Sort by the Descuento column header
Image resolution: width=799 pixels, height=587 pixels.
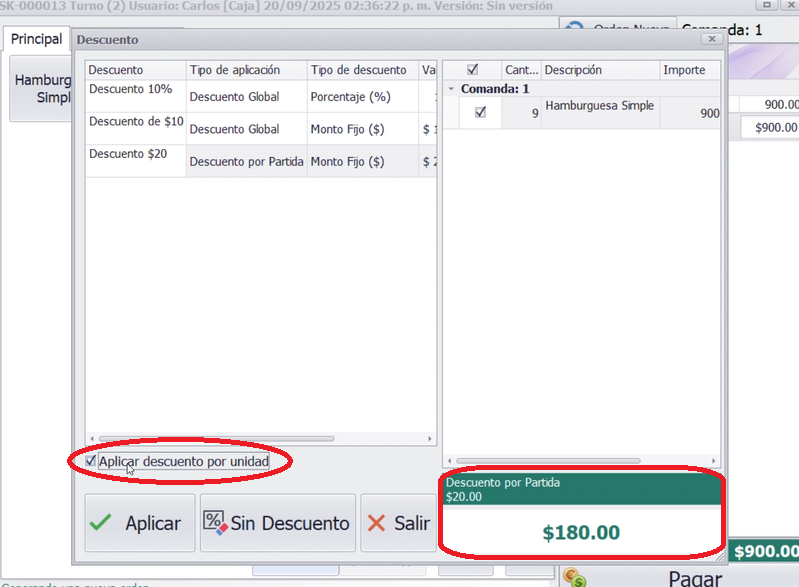tap(135, 70)
